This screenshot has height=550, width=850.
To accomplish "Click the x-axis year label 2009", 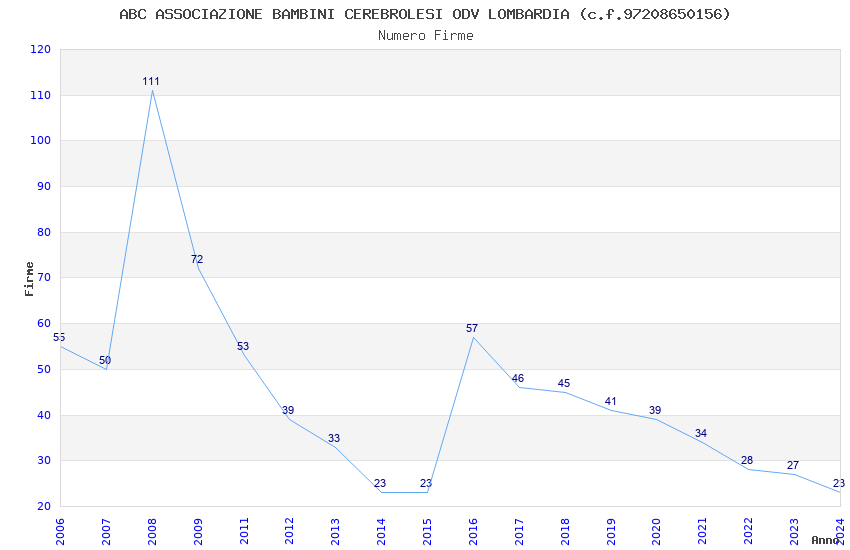I will pos(198,532).
